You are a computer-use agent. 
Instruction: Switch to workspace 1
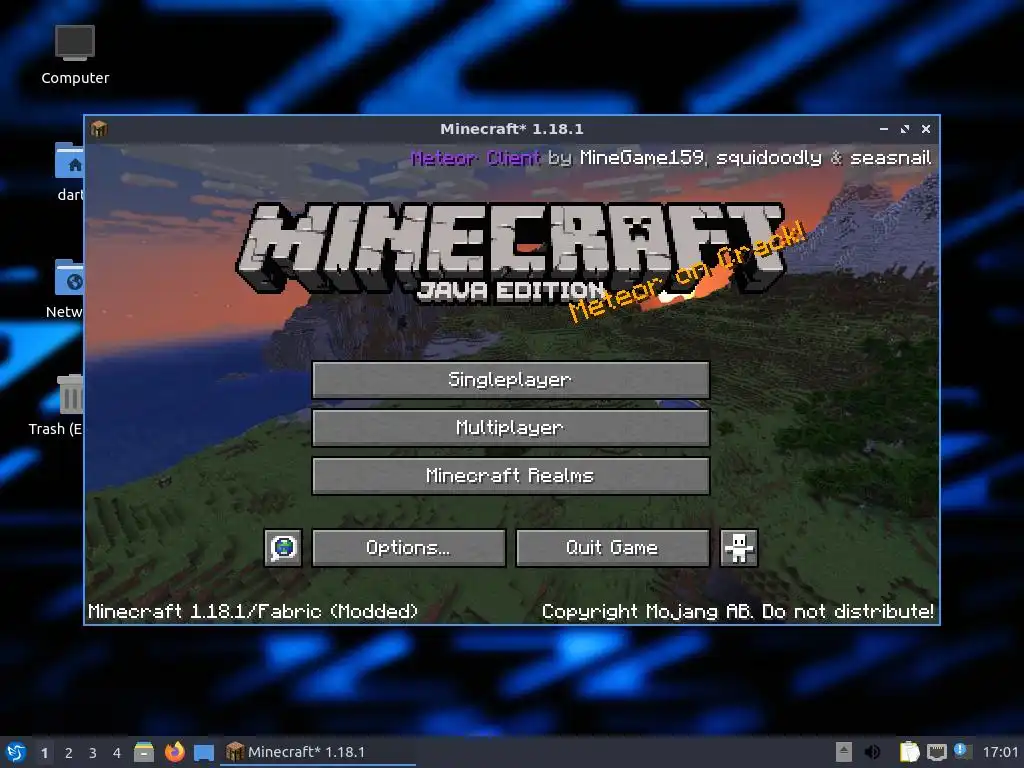[x=44, y=753]
